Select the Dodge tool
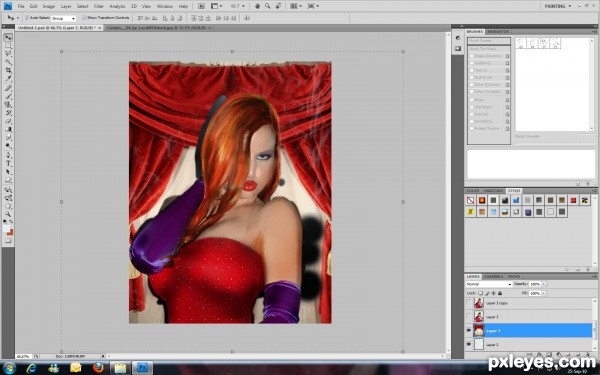Screen dimensions: 600x375 (x=8, y=146)
